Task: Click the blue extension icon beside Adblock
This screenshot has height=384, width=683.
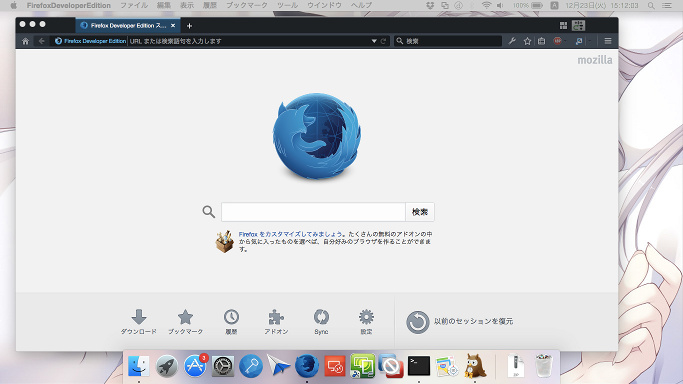Action: click(579, 41)
